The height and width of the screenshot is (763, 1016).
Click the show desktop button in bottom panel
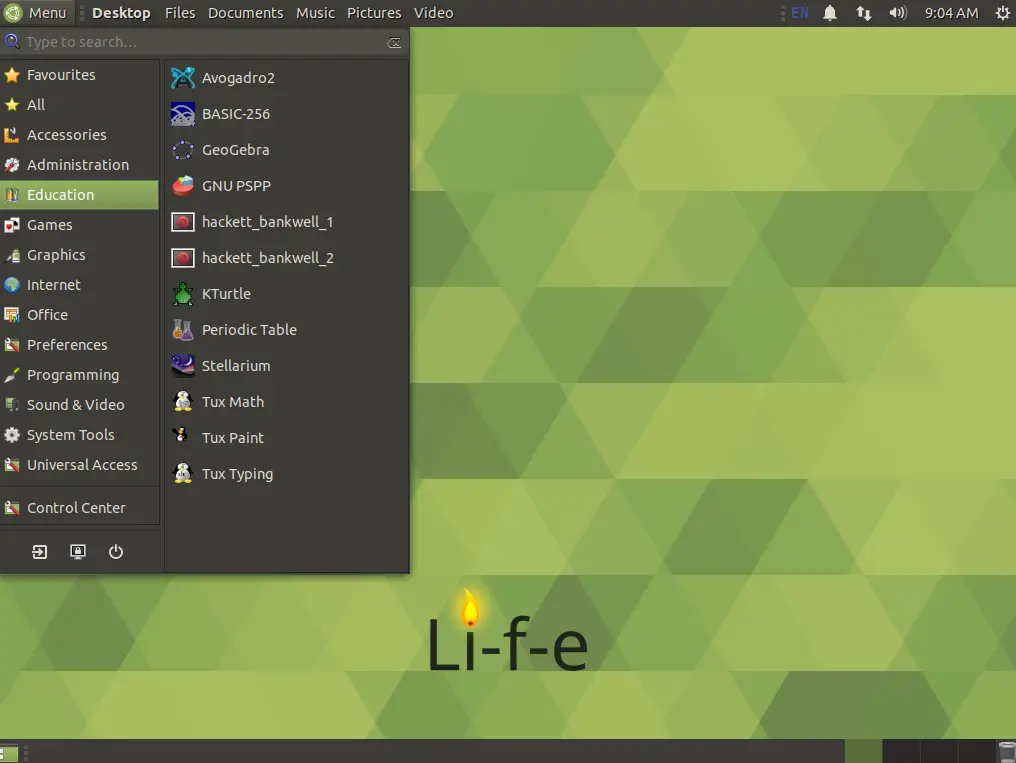click(x=9, y=753)
